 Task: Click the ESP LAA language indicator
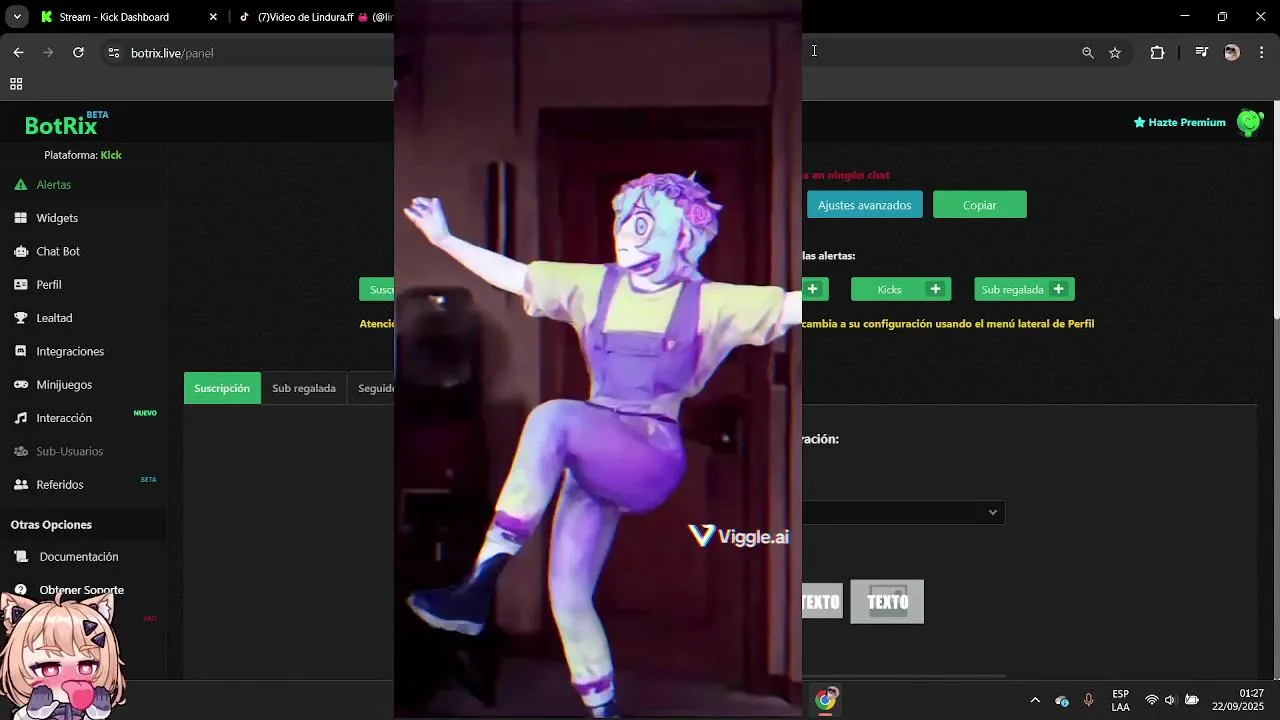(x=1121, y=700)
